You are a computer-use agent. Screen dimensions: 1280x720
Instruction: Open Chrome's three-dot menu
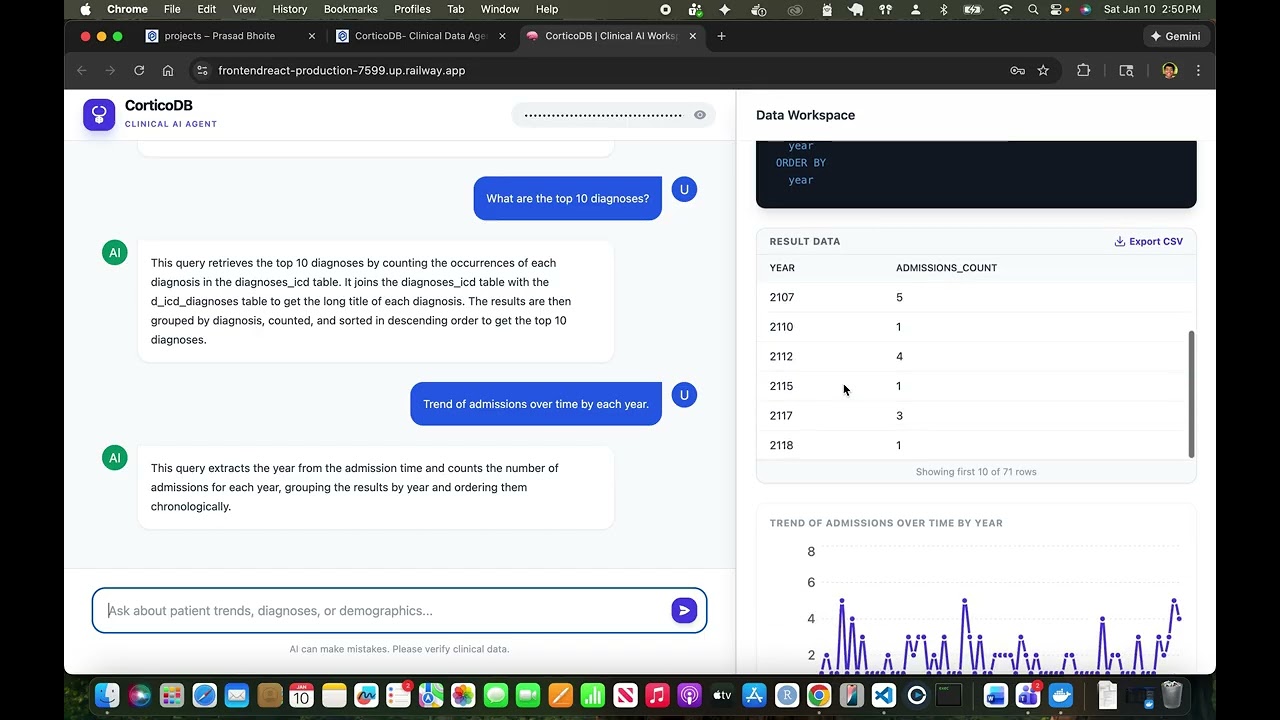pyautogui.click(x=1198, y=70)
